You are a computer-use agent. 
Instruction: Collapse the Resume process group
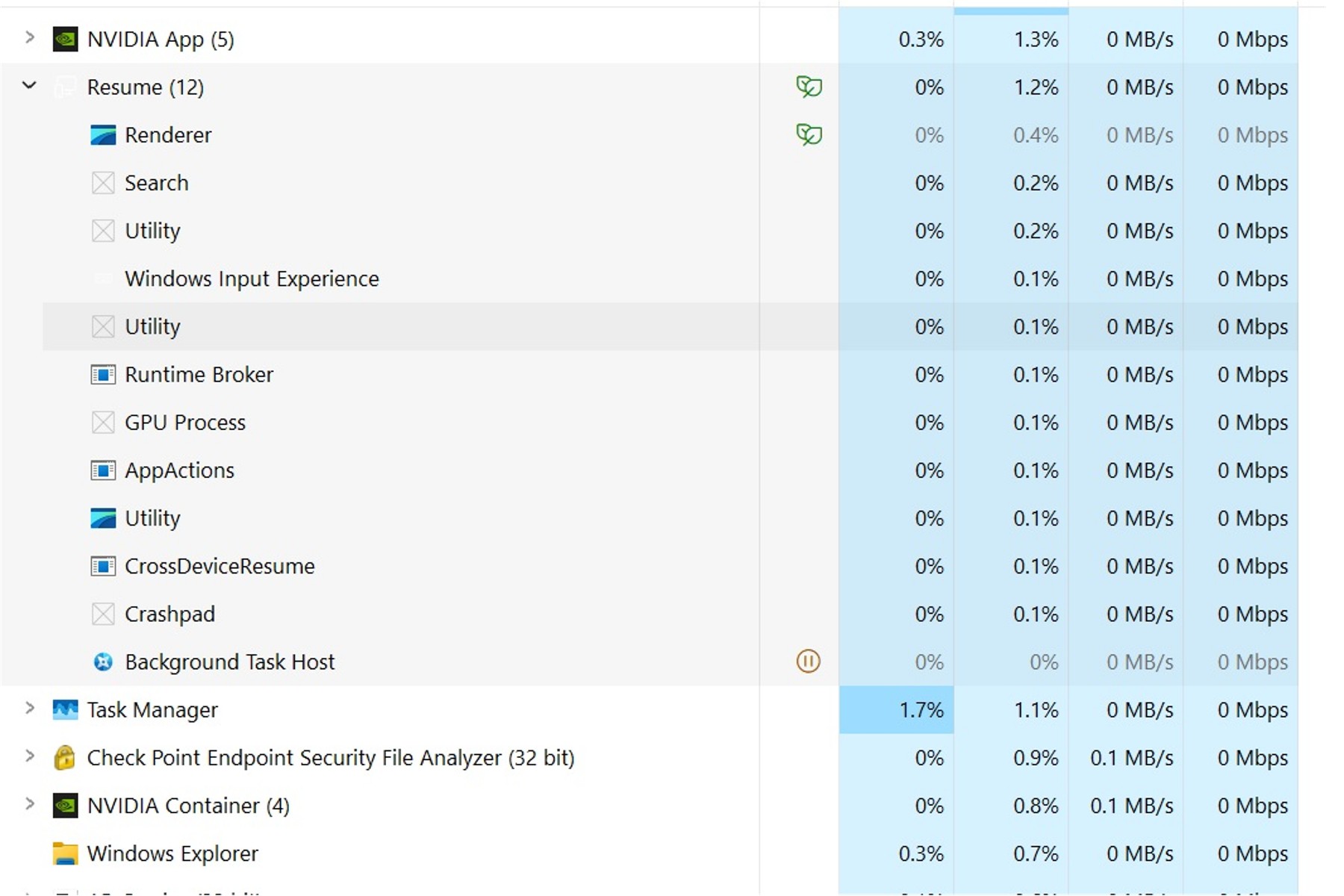[x=29, y=86]
